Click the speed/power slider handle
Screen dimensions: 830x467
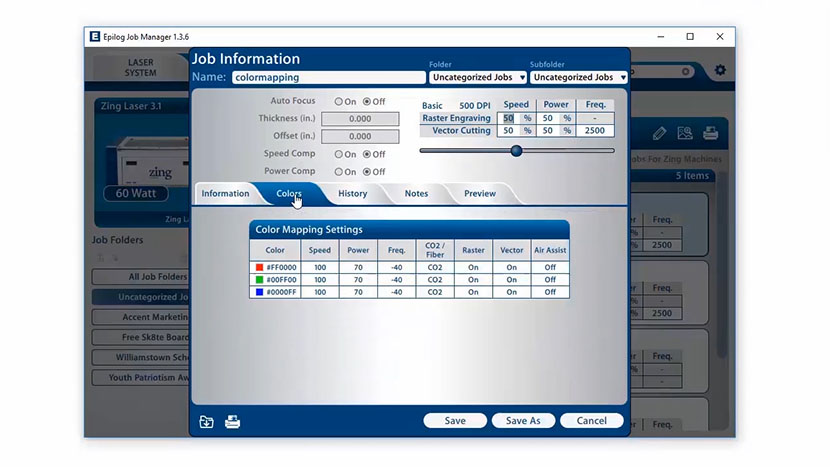516,151
